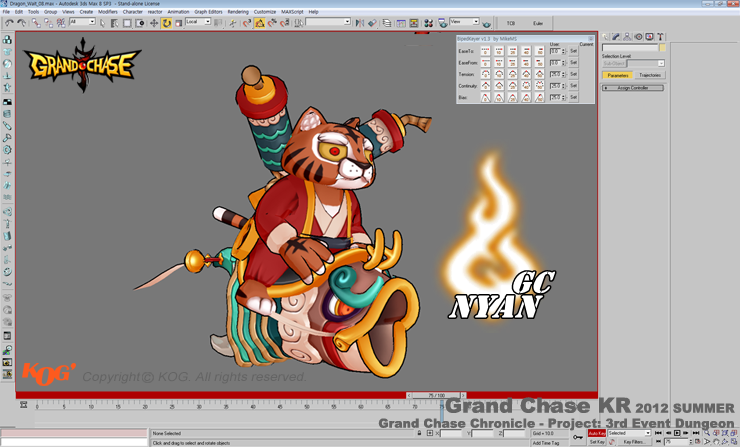Toggle the Angle Snap button
The height and width of the screenshot is (447, 740).
260,23
